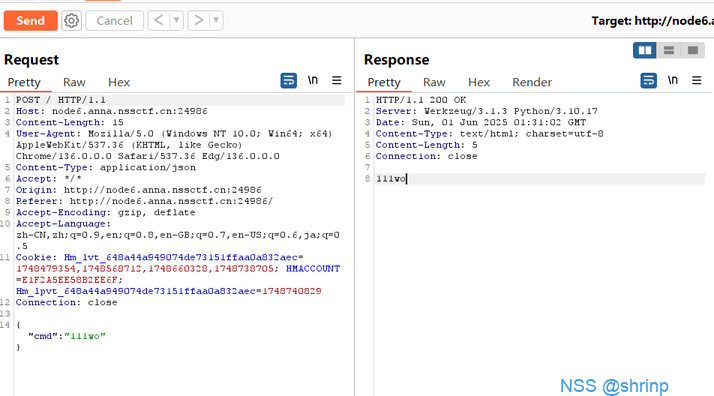Open Request panel hamburger menu

pos(337,81)
